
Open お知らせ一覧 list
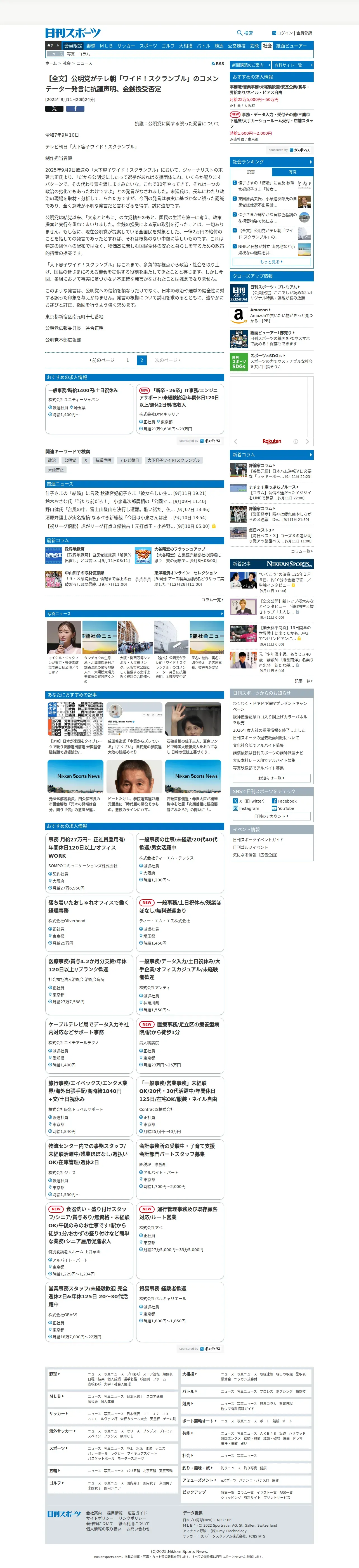(271, 778)
